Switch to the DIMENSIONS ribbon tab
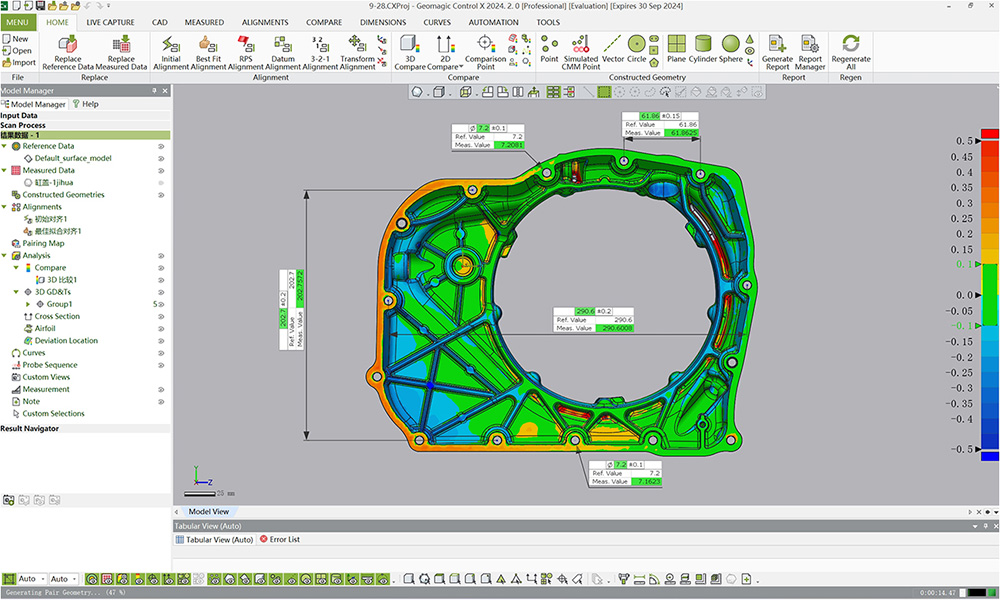This screenshot has height=600, width=1000. tap(382, 22)
